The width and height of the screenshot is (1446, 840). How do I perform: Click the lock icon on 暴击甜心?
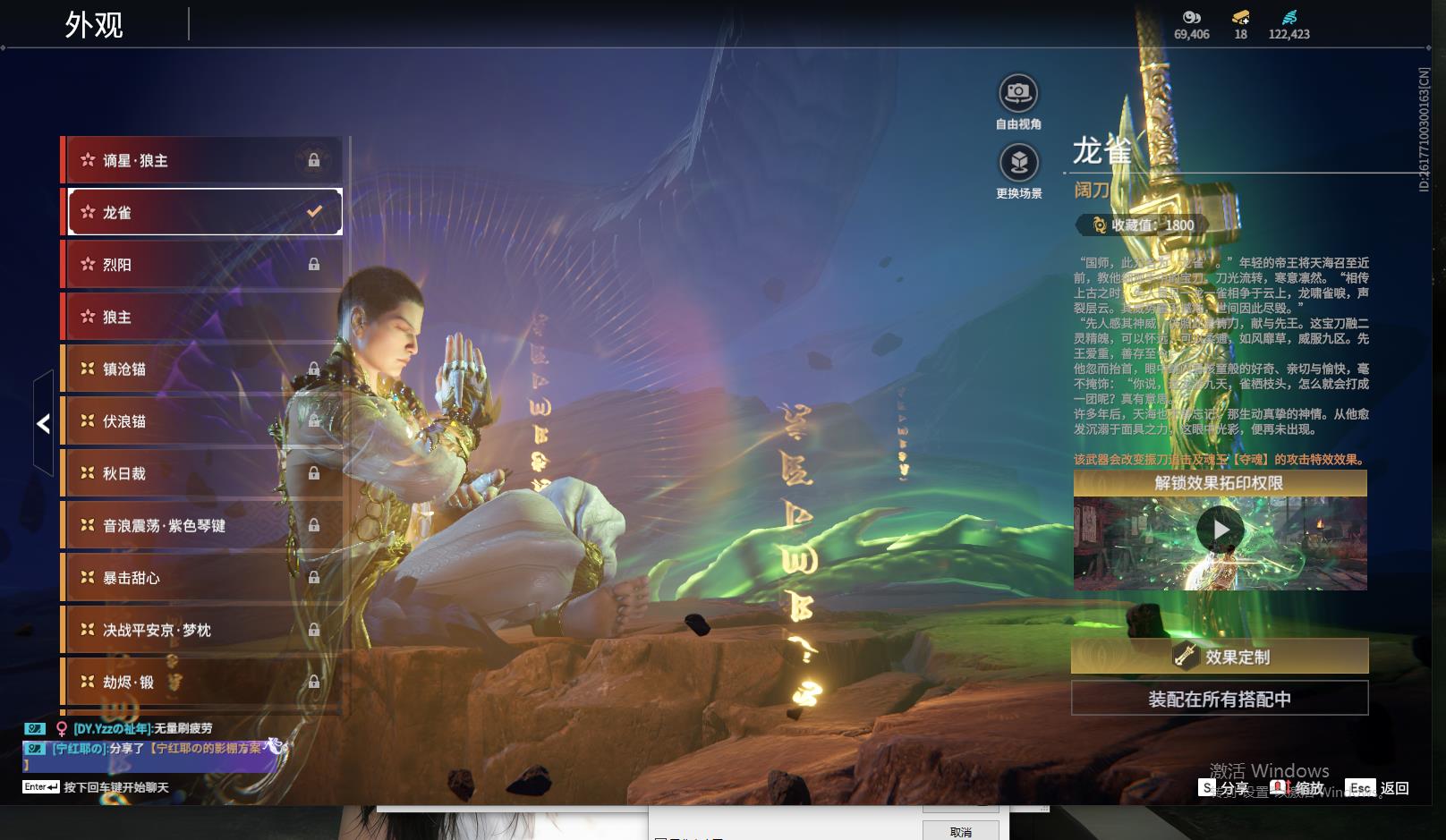click(314, 577)
